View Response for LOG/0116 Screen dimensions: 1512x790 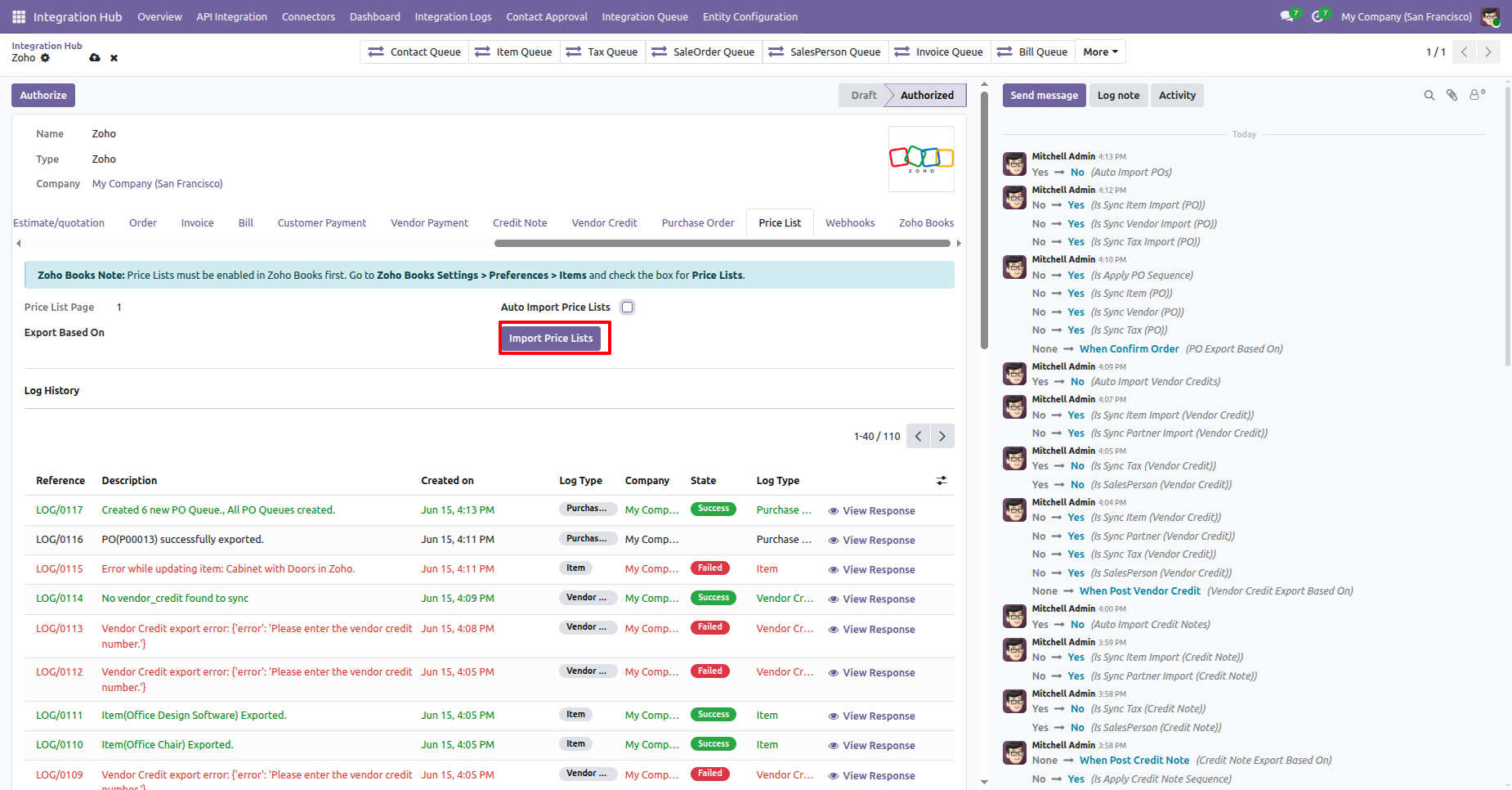pyautogui.click(x=871, y=541)
